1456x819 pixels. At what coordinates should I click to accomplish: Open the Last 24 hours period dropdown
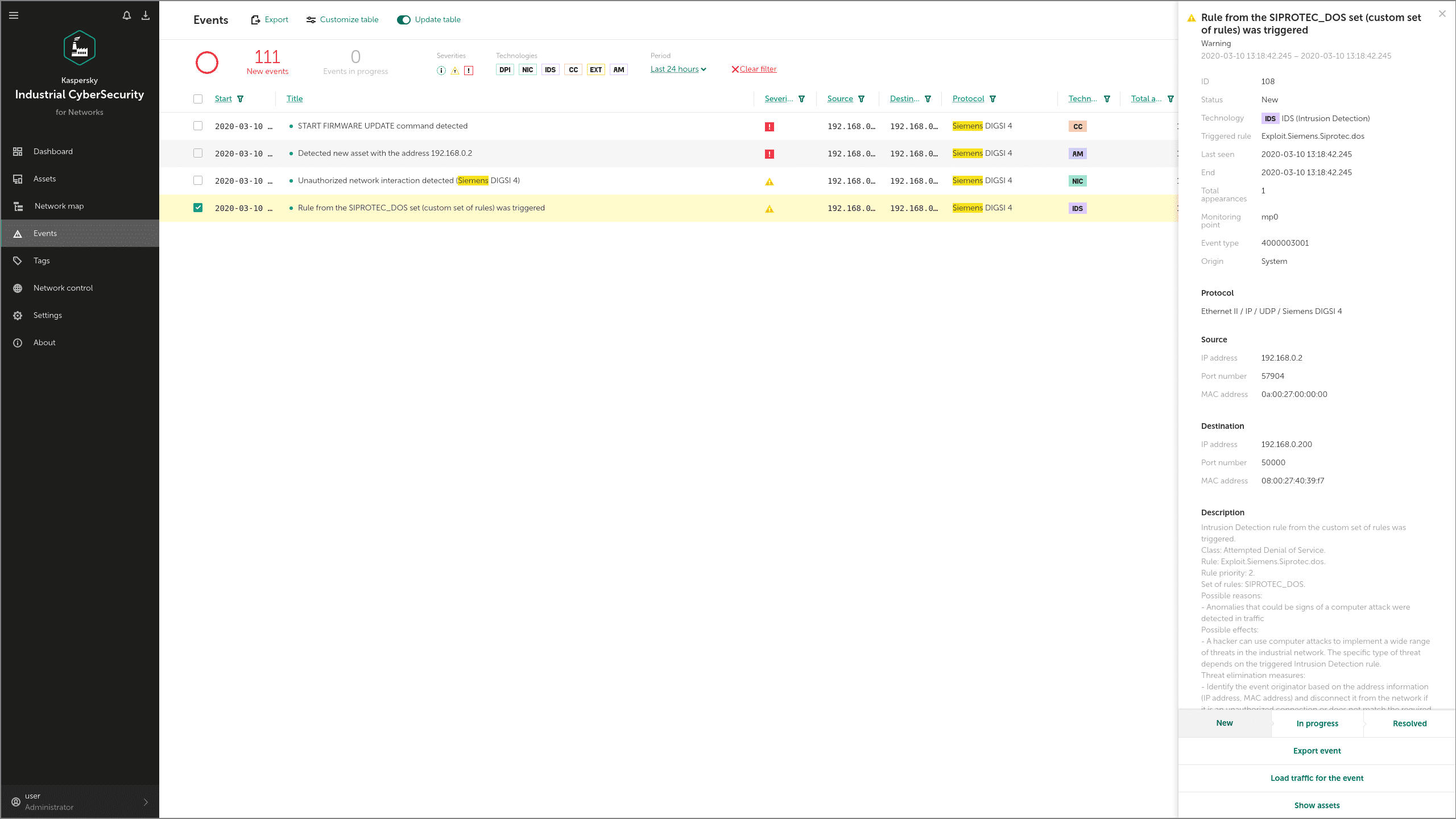[678, 69]
